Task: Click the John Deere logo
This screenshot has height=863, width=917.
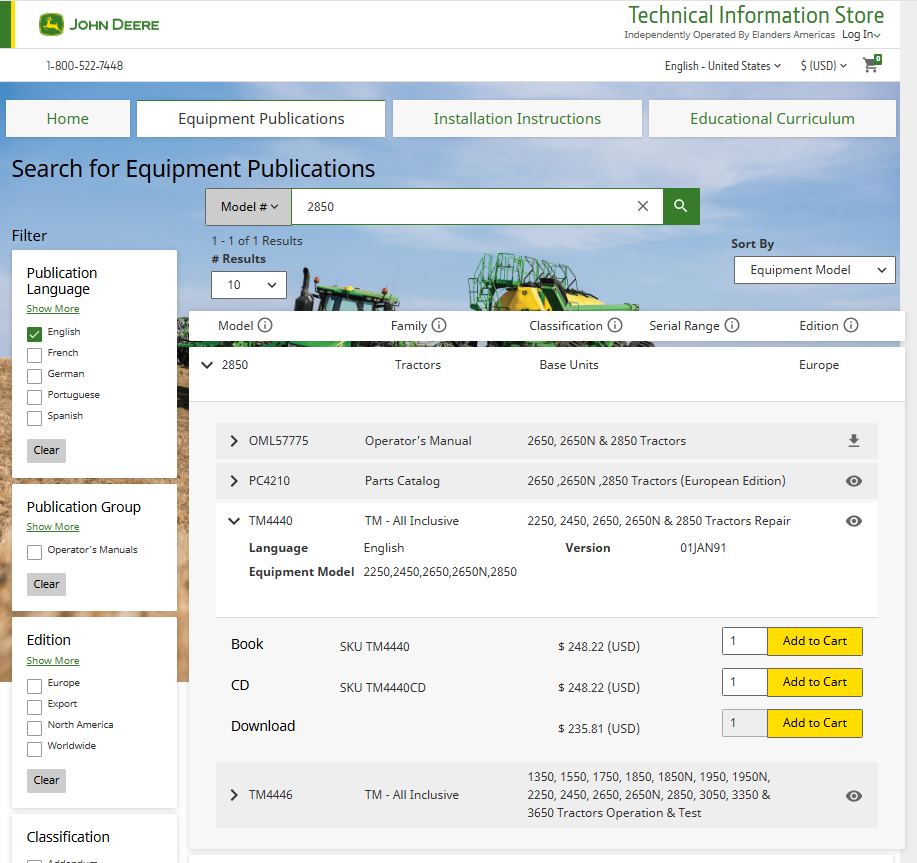Action: point(99,25)
